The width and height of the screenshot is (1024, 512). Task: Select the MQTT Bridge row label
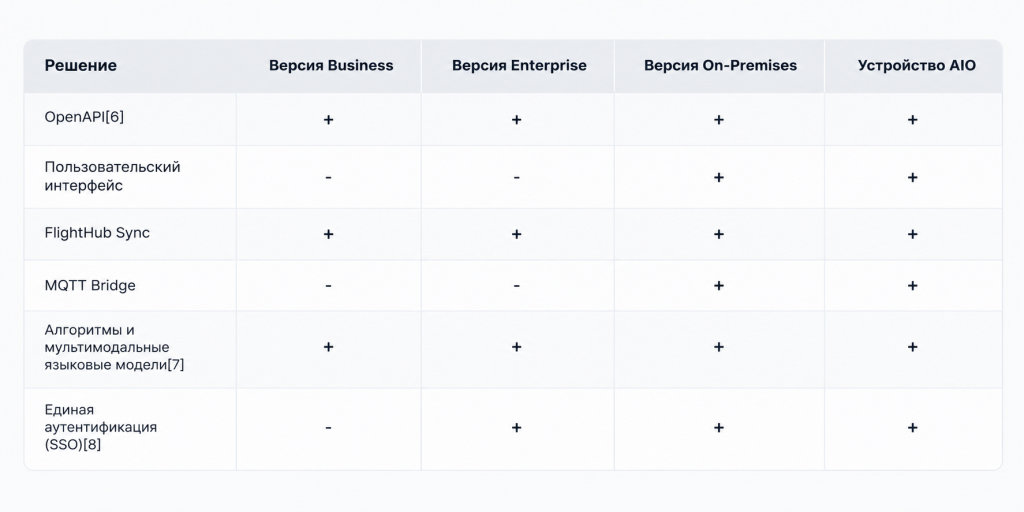[90, 285]
